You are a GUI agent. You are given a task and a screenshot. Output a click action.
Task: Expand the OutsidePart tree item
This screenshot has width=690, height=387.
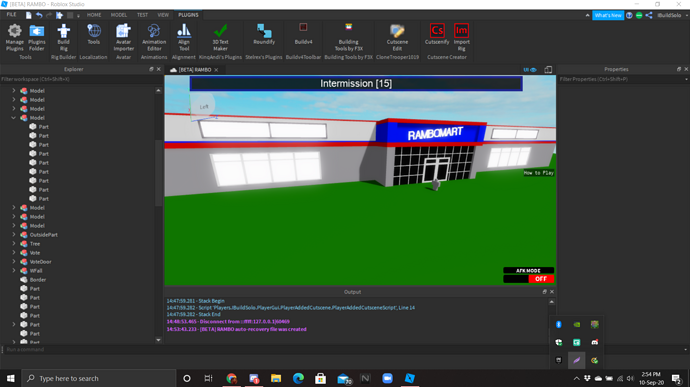tap(14, 235)
